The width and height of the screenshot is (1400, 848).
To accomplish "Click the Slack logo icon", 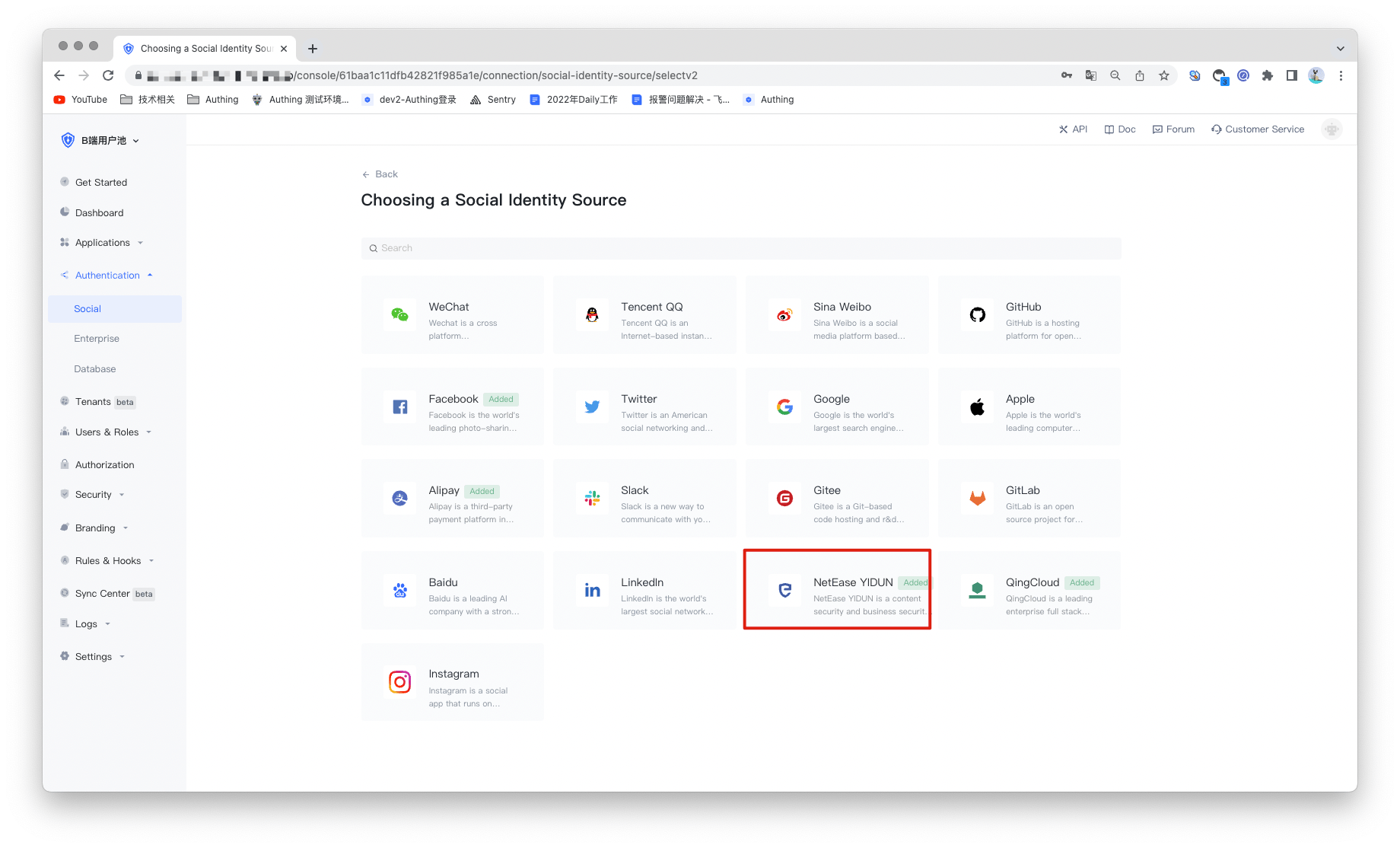I will point(592,498).
